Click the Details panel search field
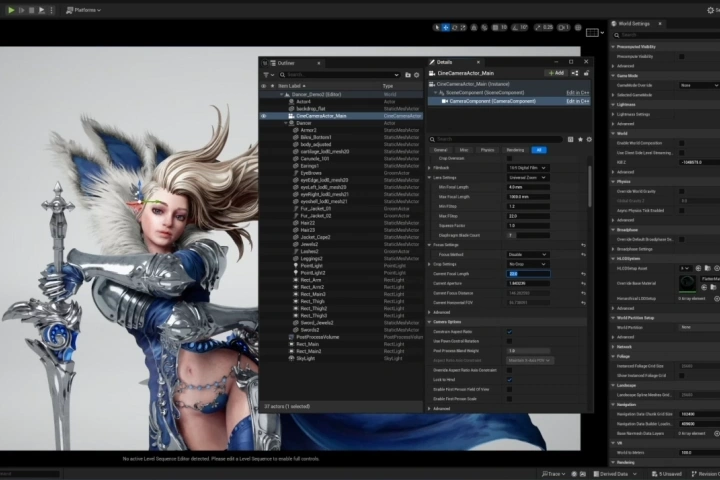The width and height of the screenshot is (720, 480). [x=495, y=139]
